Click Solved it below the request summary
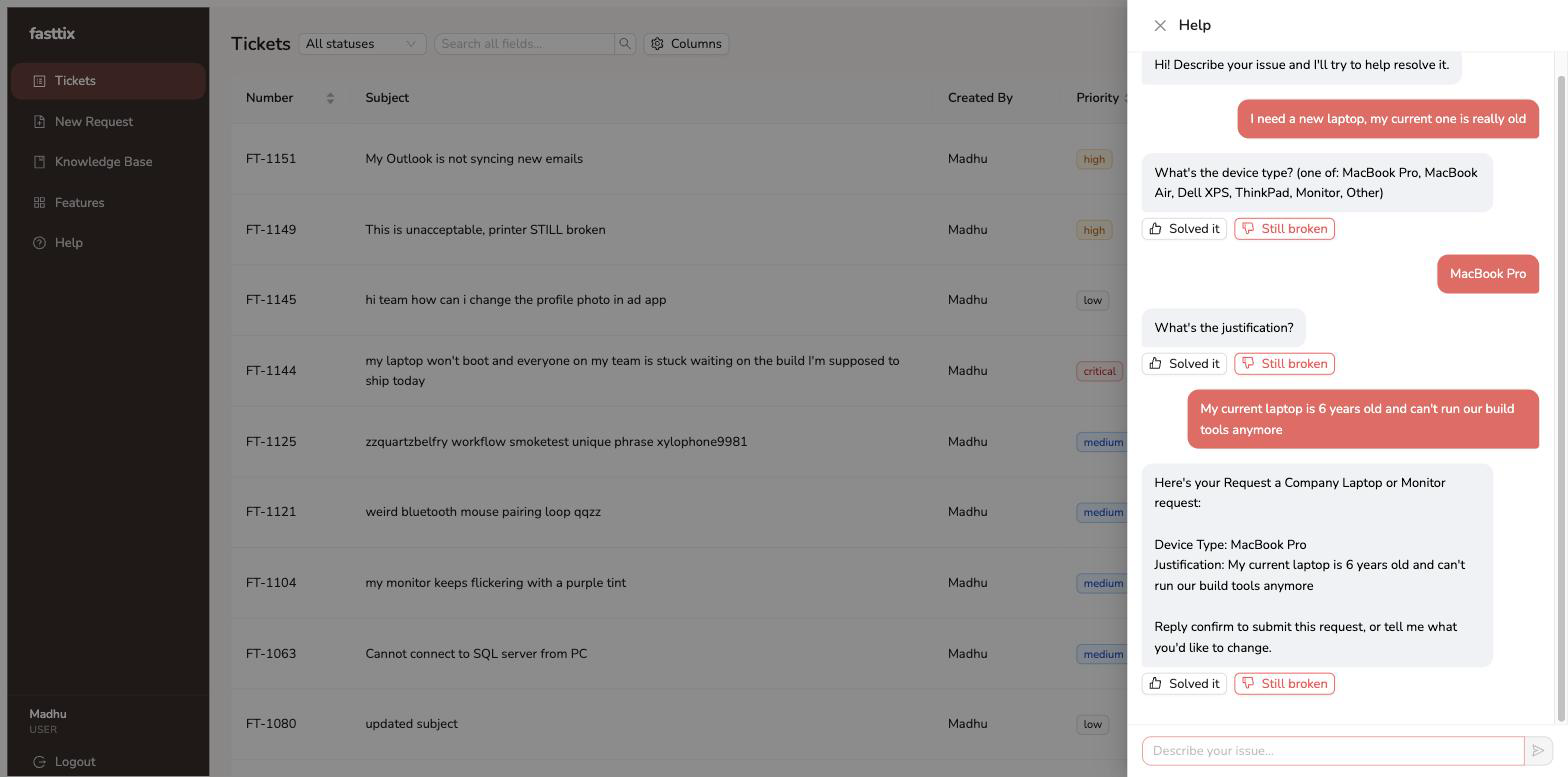 point(1184,684)
